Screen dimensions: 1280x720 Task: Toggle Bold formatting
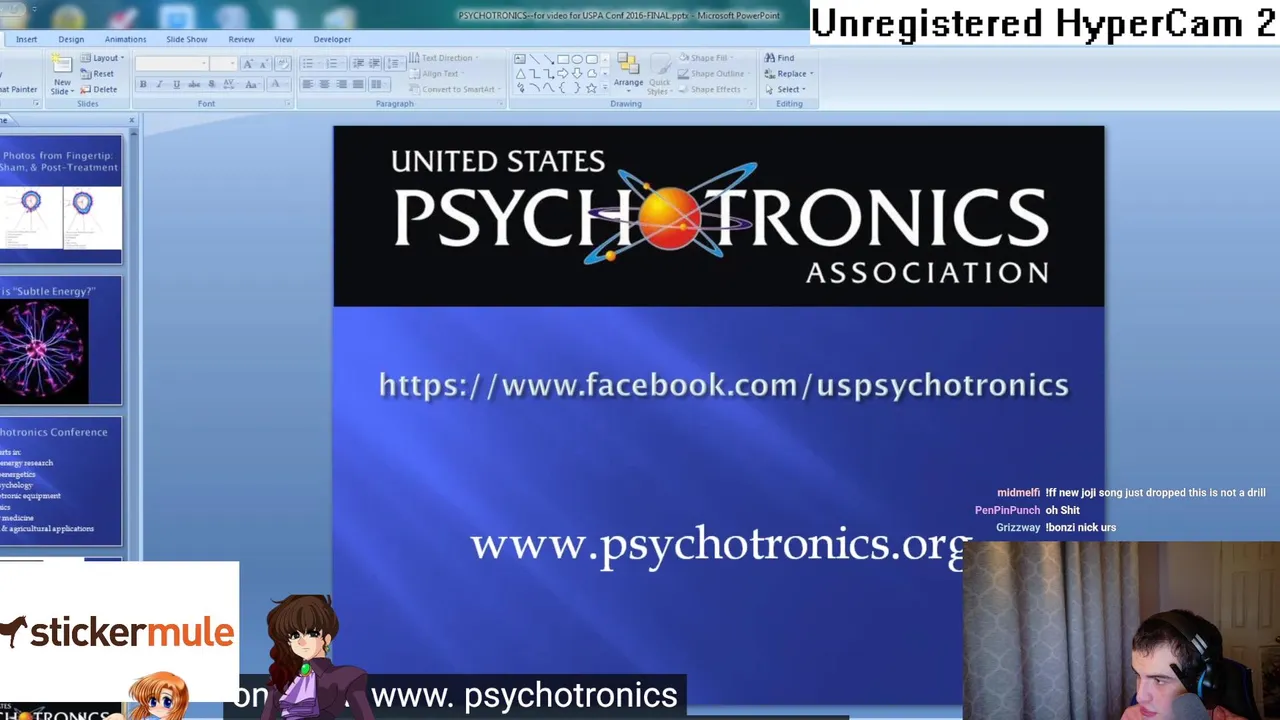click(x=143, y=84)
